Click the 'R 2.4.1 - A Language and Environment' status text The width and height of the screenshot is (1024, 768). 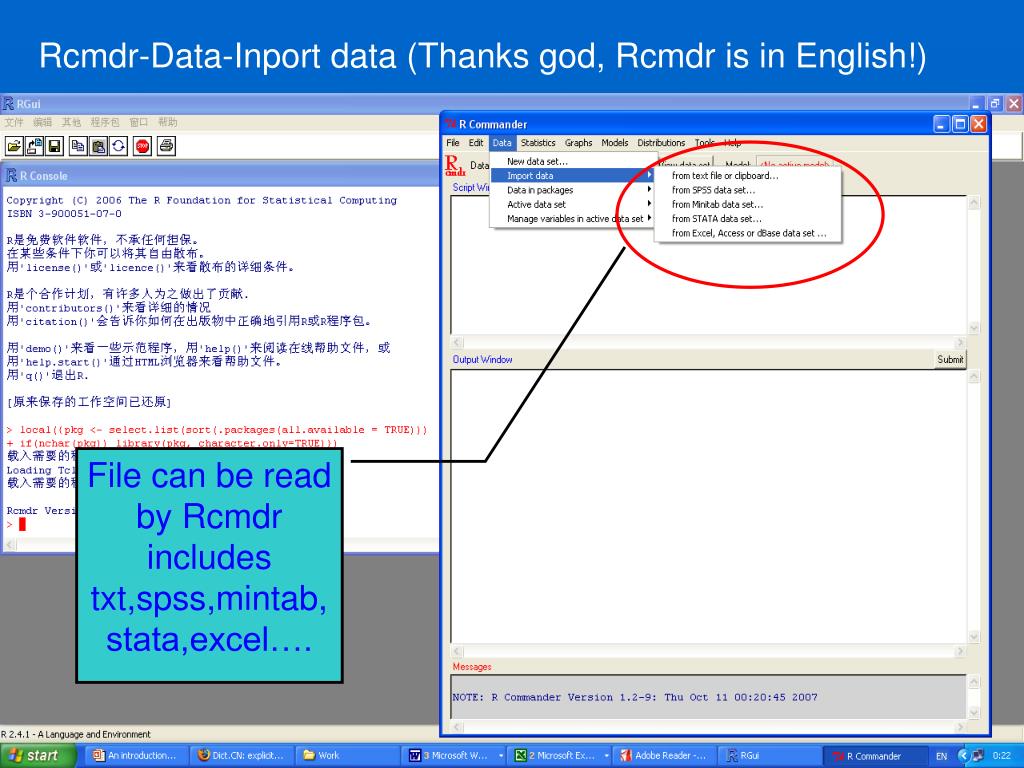click(76, 734)
